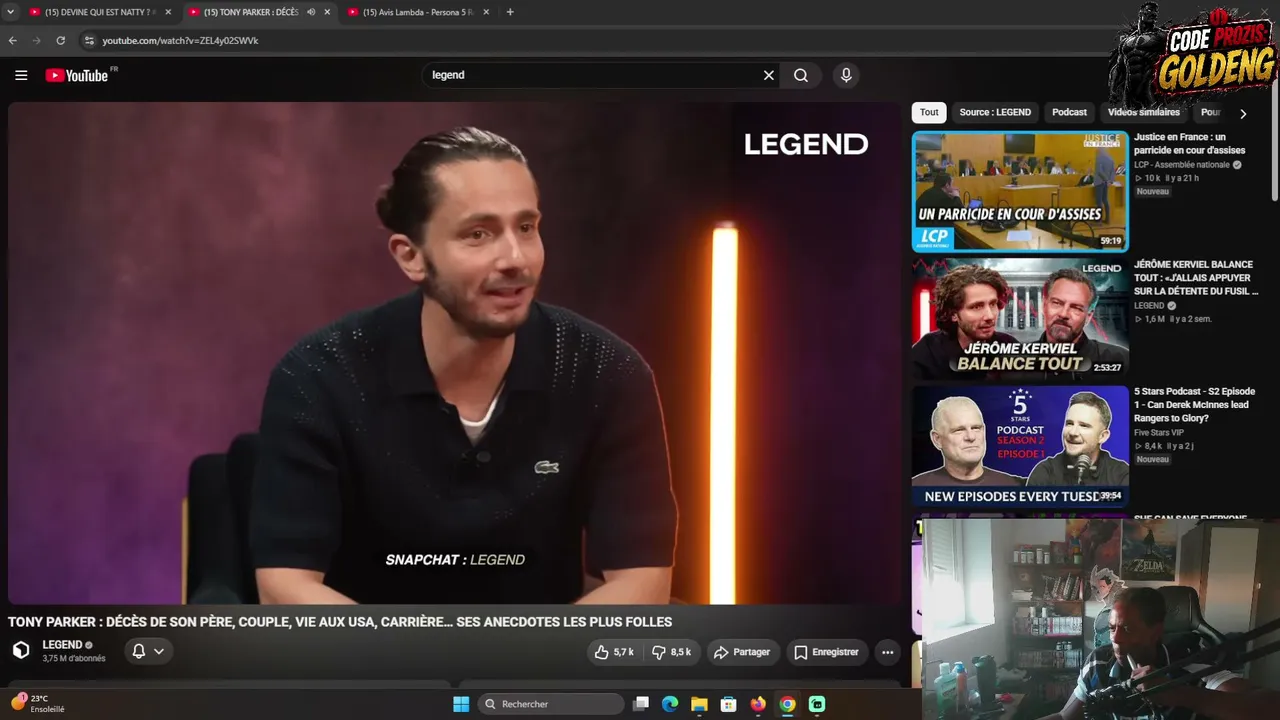Screen dimensions: 1280x720
Task: Open File Explorer from the taskbar
Action: click(699, 704)
